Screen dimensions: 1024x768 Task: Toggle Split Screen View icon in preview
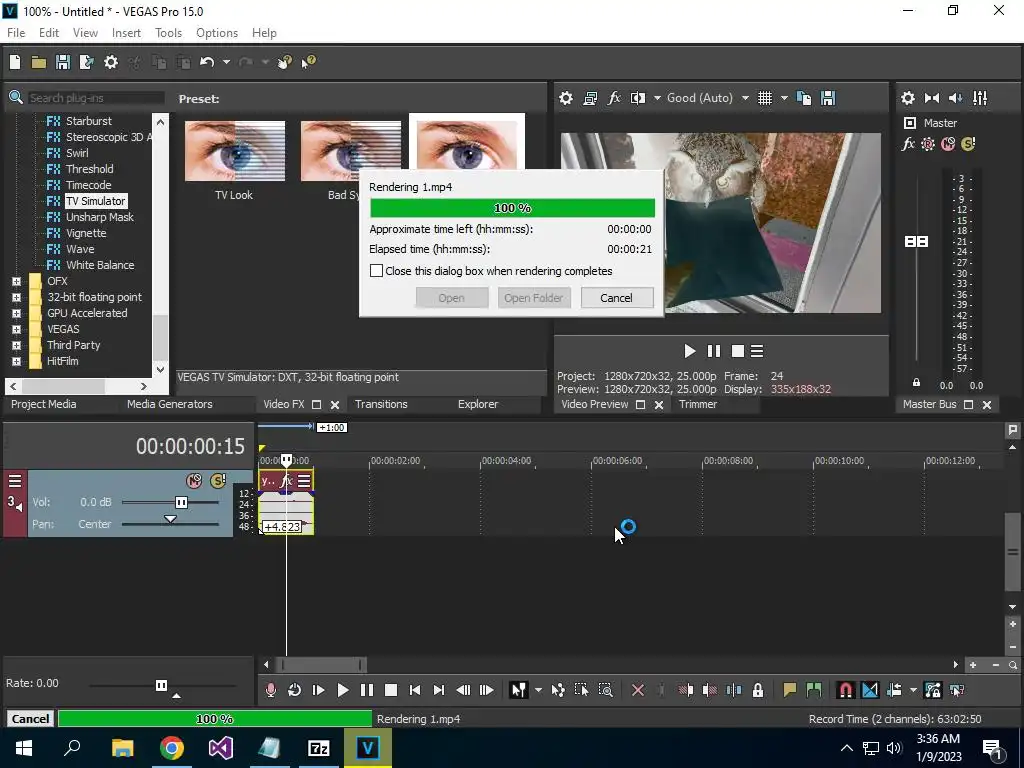638,98
